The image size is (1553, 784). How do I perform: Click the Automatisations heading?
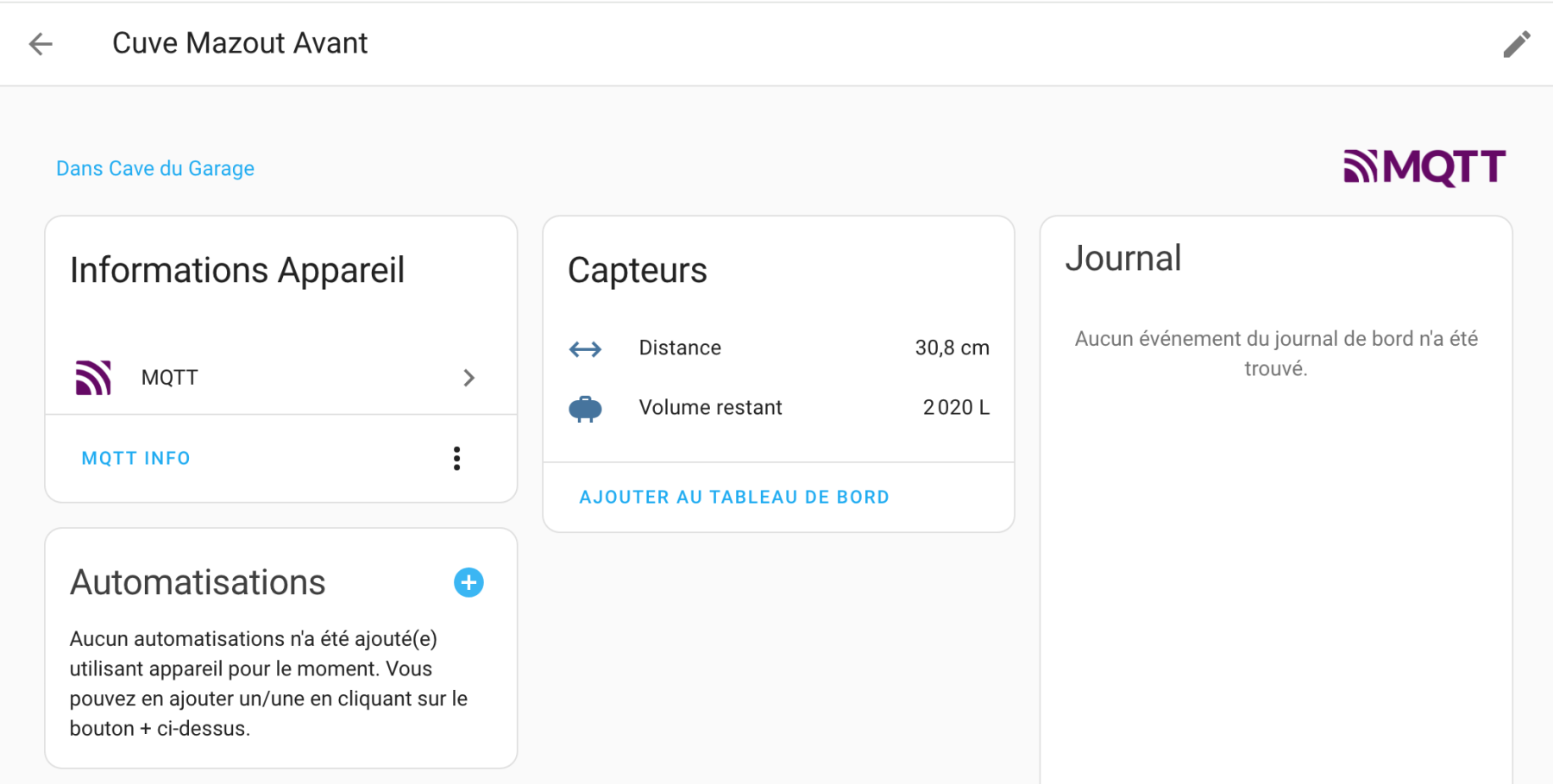(198, 583)
